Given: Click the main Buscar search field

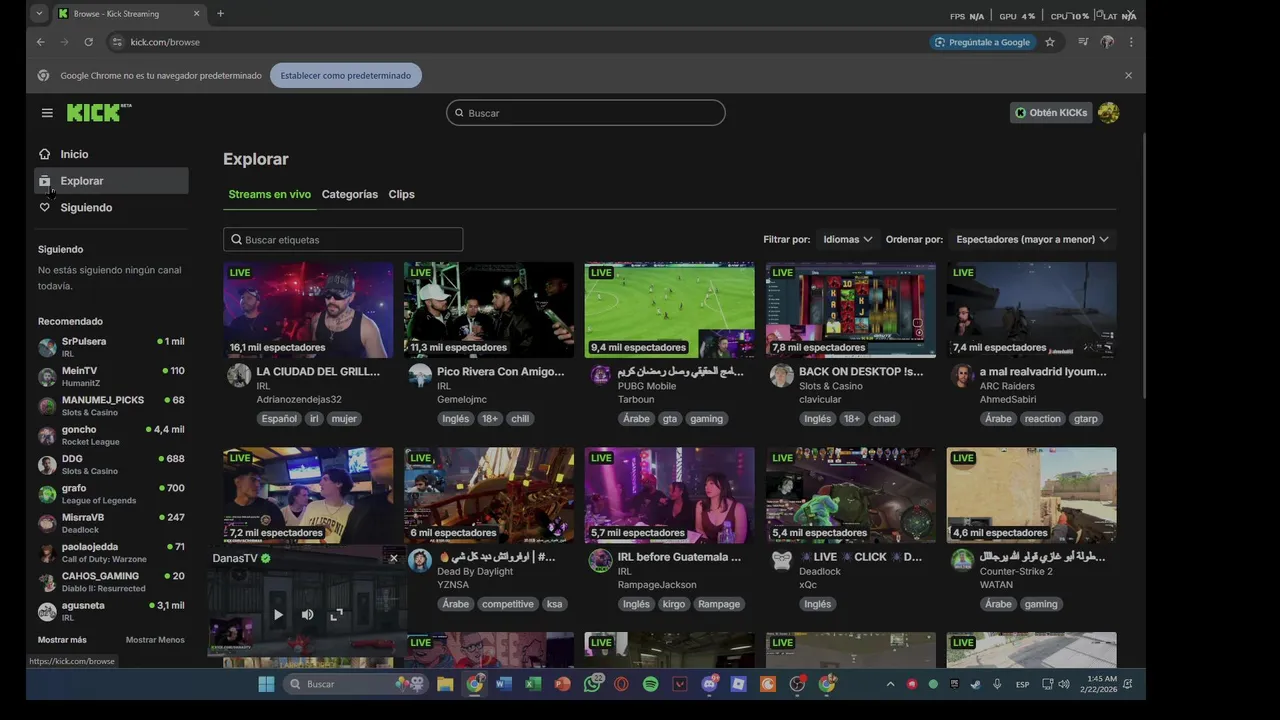Looking at the screenshot, I should tap(586, 113).
